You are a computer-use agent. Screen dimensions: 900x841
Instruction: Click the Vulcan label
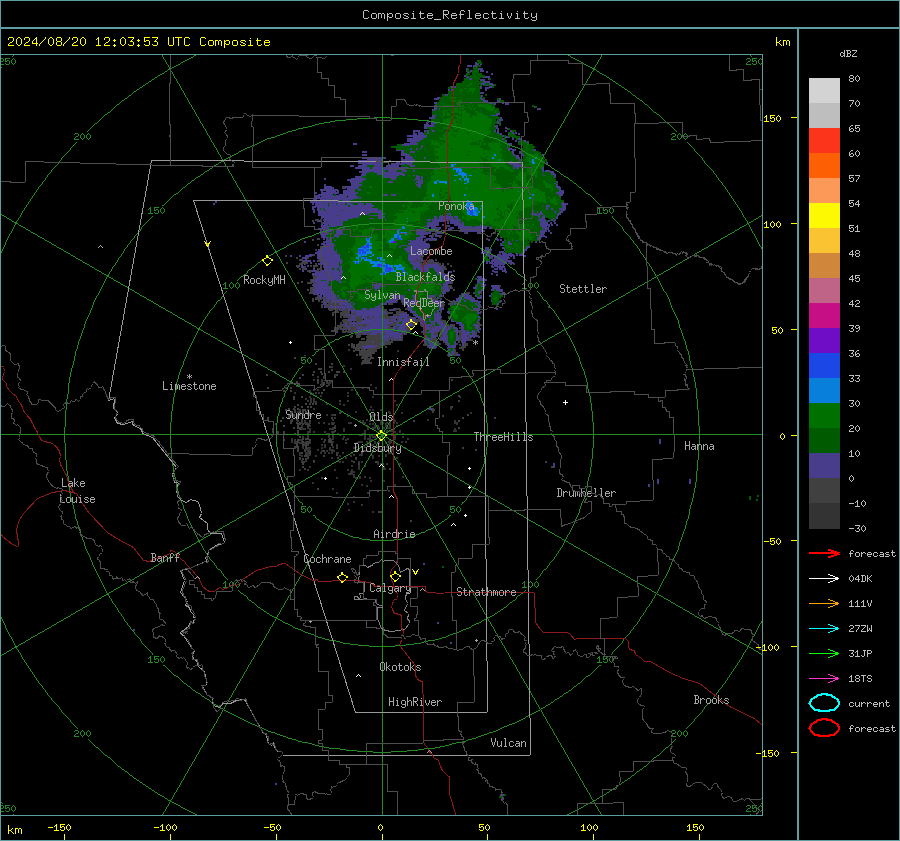[508, 743]
